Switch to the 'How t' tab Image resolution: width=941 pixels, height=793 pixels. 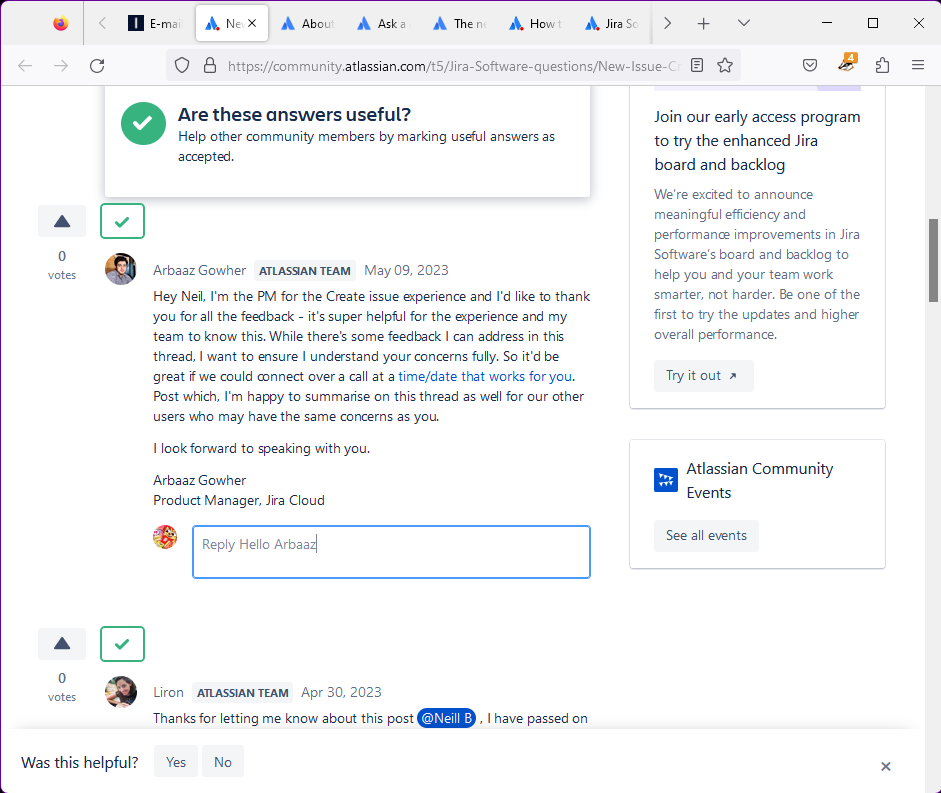535,23
